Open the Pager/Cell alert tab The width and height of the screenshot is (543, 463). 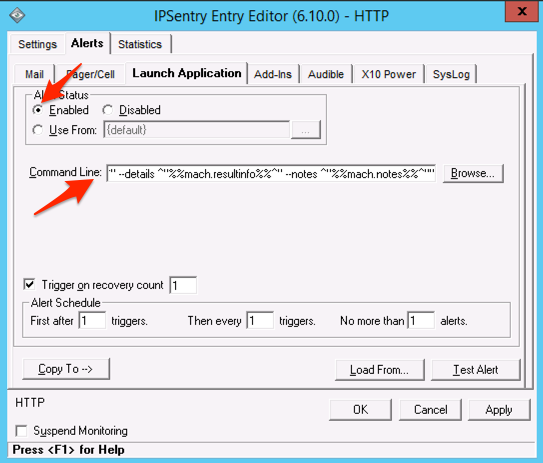click(90, 74)
